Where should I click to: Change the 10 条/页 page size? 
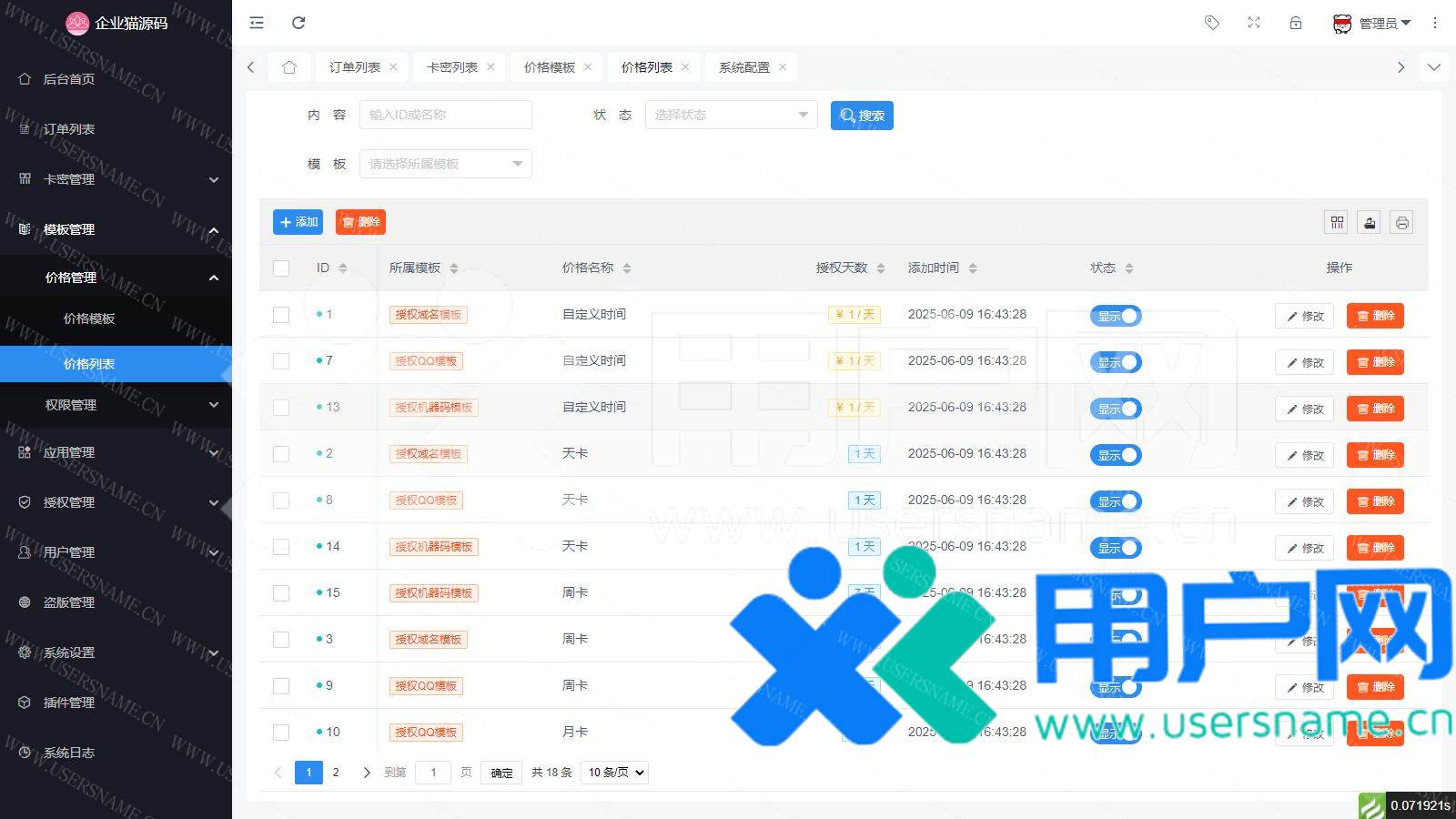point(615,773)
